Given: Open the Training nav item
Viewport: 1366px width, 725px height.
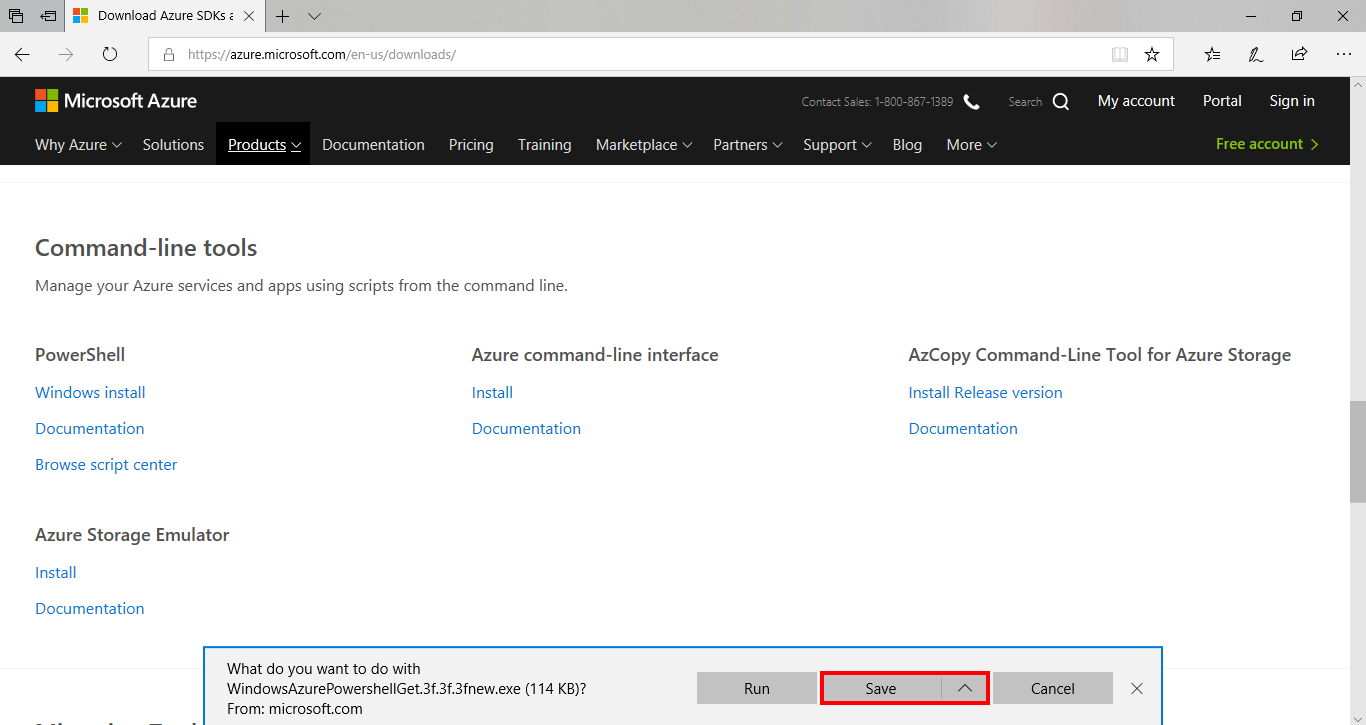Looking at the screenshot, I should coord(544,145).
